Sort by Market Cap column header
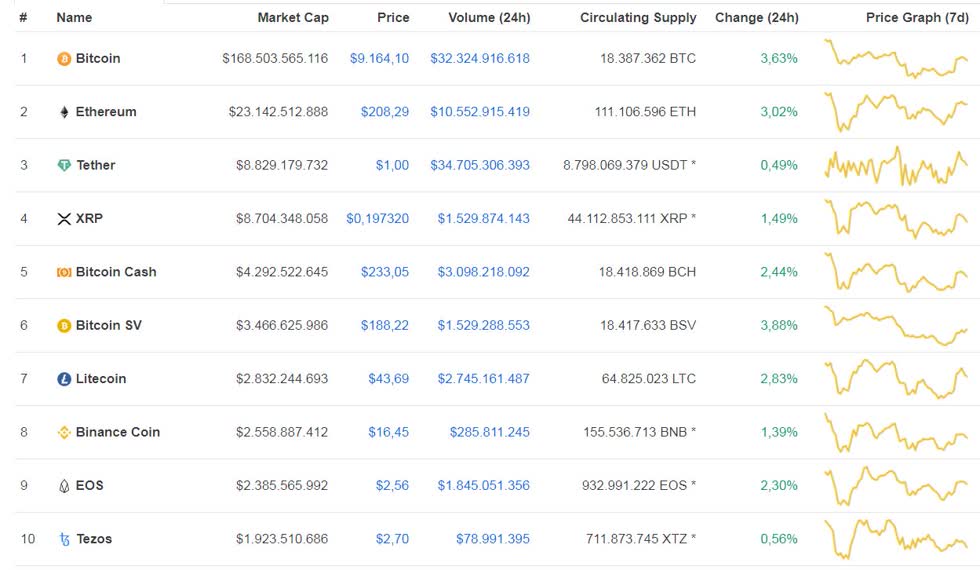Viewport: 980px width, 570px height. click(x=293, y=18)
